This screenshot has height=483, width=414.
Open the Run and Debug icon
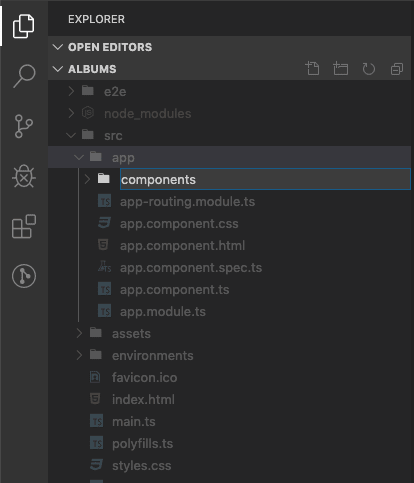click(24, 176)
